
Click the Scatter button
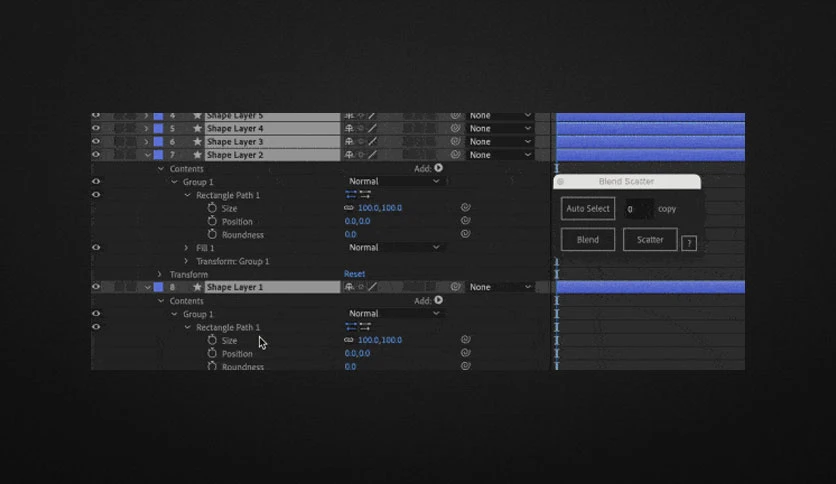click(650, 239)
